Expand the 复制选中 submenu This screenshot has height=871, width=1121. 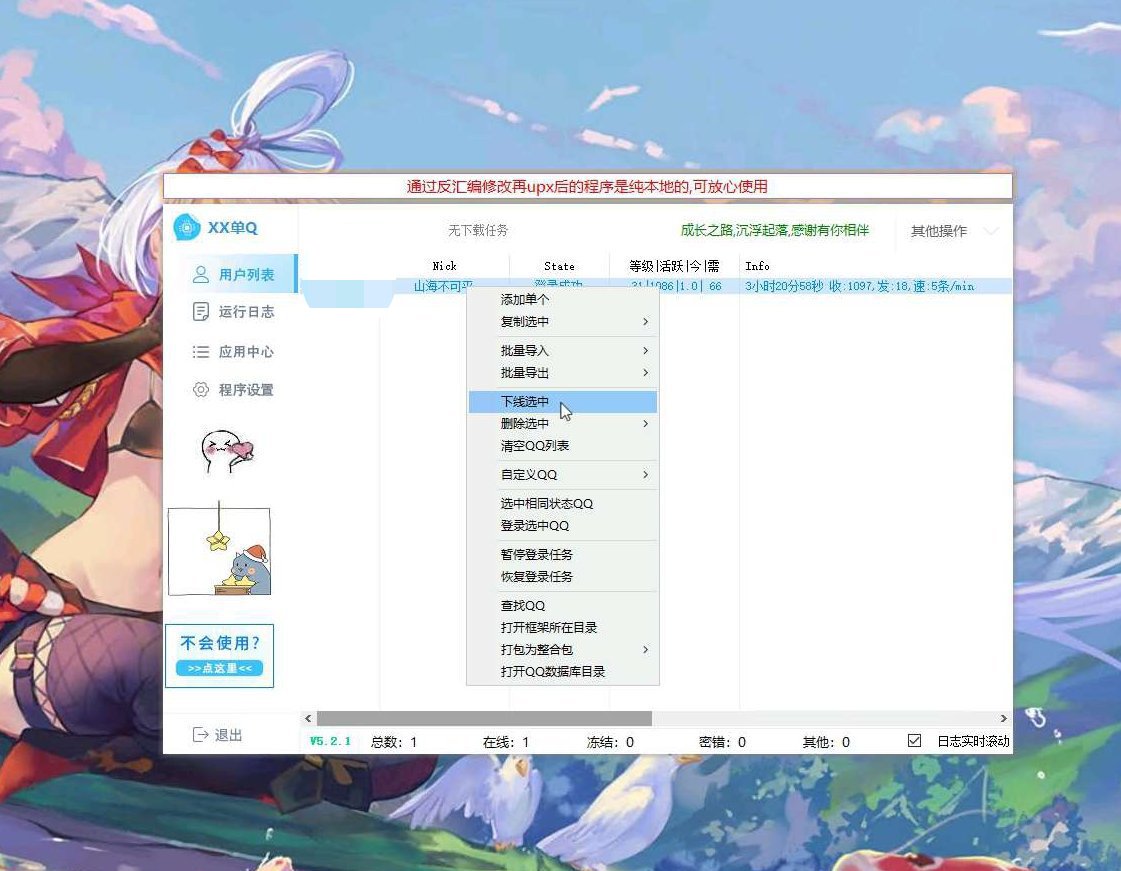click(645, 322)
